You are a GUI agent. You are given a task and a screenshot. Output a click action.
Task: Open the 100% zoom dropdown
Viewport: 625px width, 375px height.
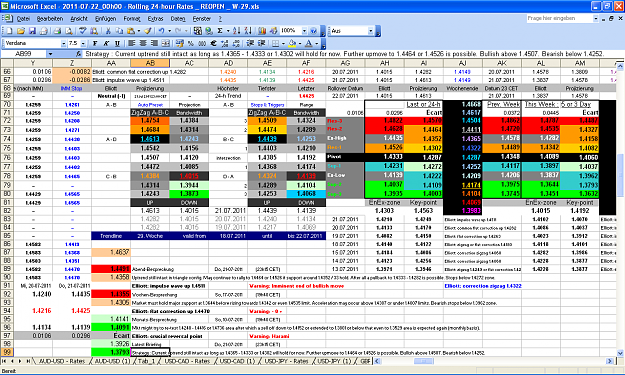tap(304, 31)
